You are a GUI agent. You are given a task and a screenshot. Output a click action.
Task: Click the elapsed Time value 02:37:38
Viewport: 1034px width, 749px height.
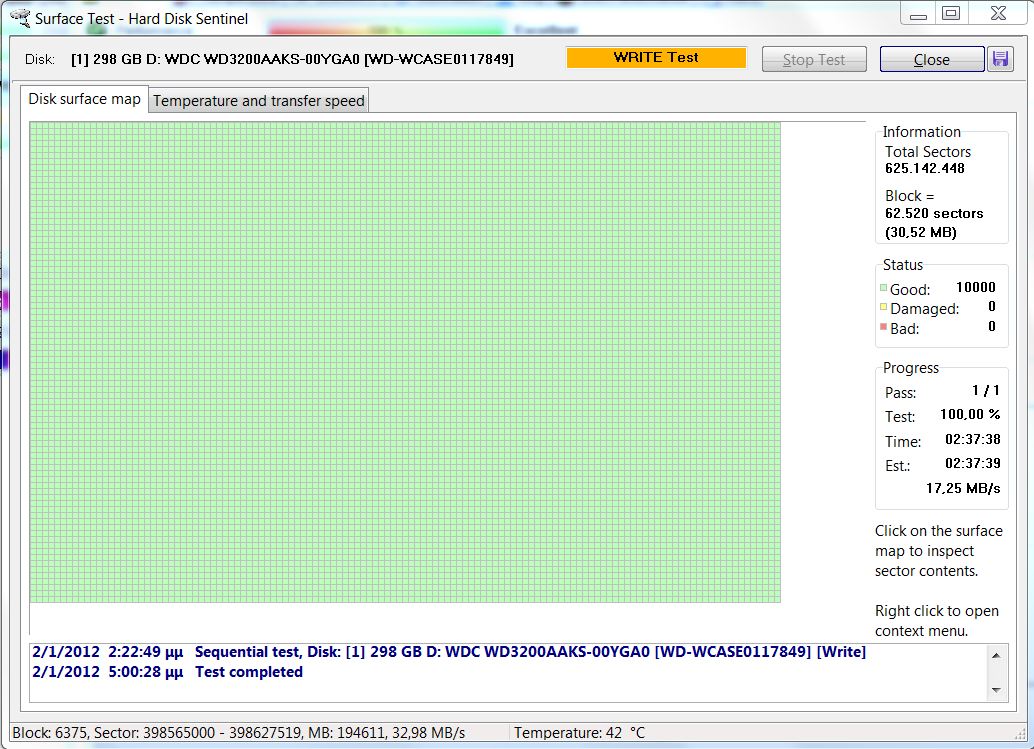coord(973,439)
